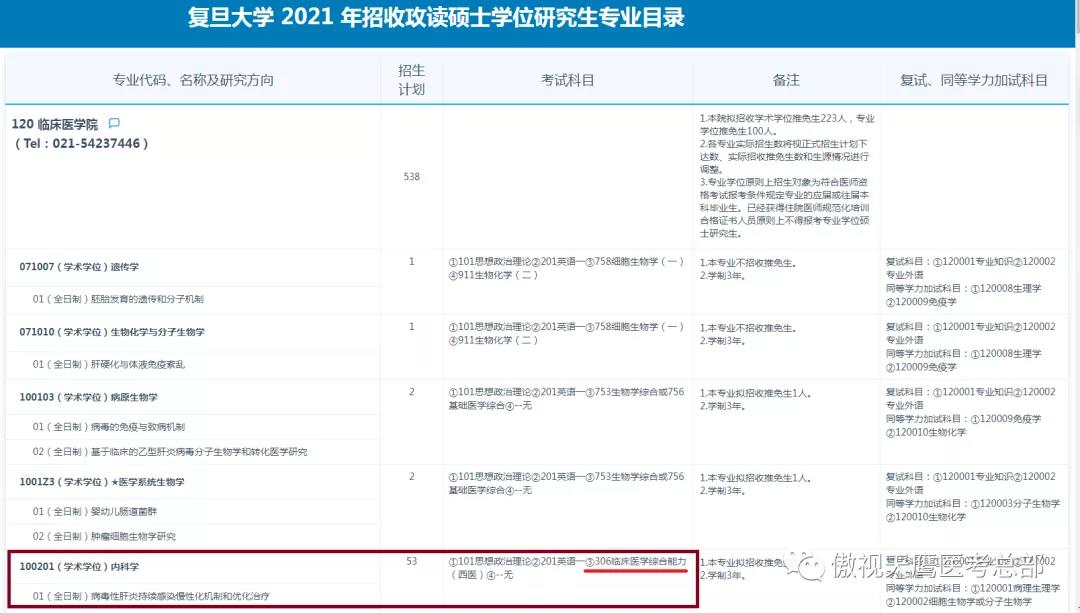
Task: Click the enrollment plan number for 071007 遗传学
Action: [x=411, y=261]
